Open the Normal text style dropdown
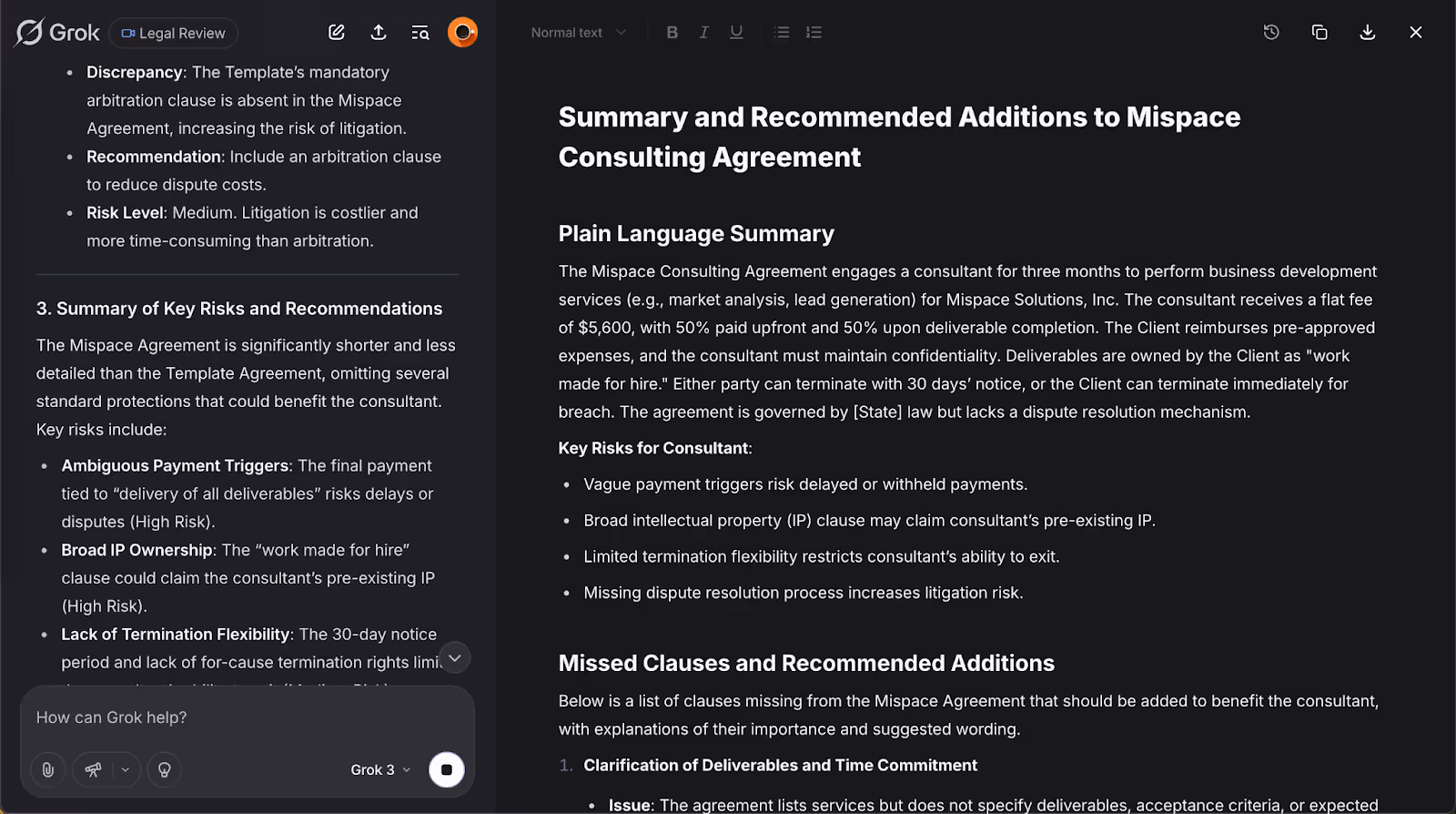Screen dimensions: 1456x814 579,33
